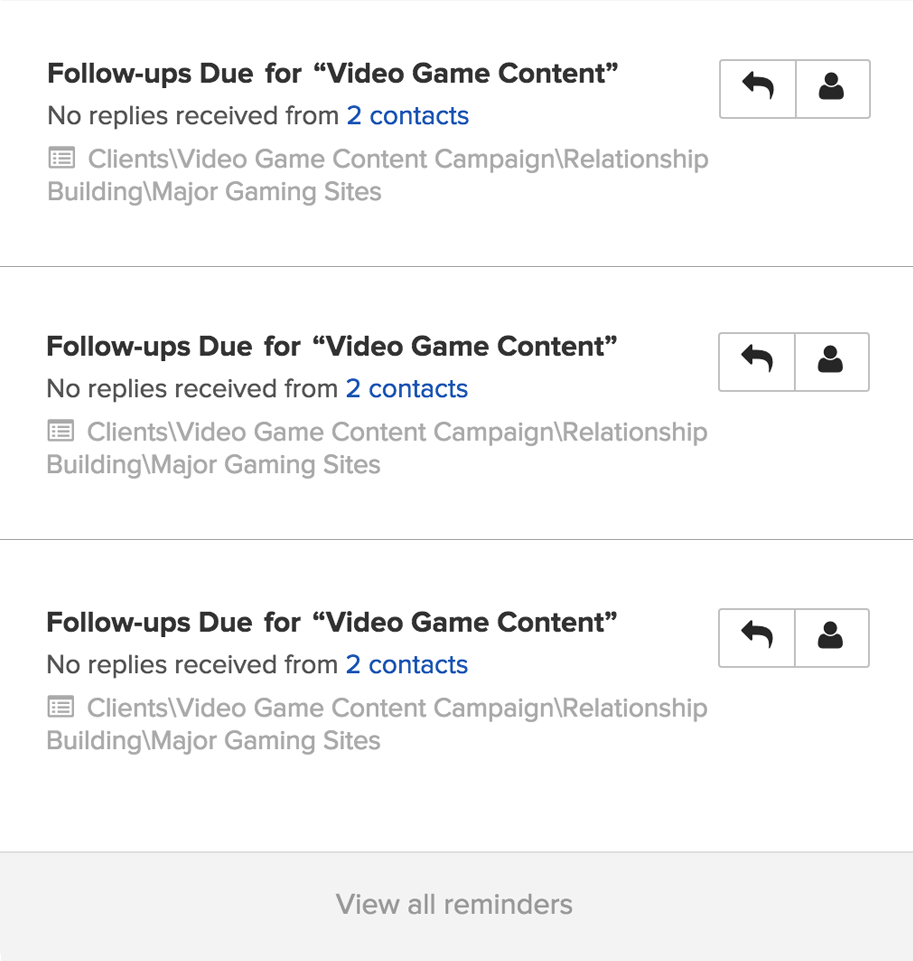Viewport: 913px width, 961px height.
Task: Click the list icon beside the first reminder's path
Action: 62,159
